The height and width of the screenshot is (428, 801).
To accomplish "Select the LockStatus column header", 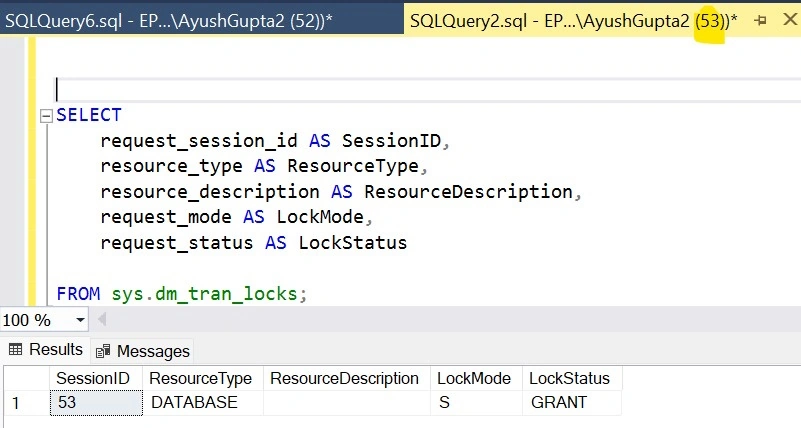I will 572,378.
